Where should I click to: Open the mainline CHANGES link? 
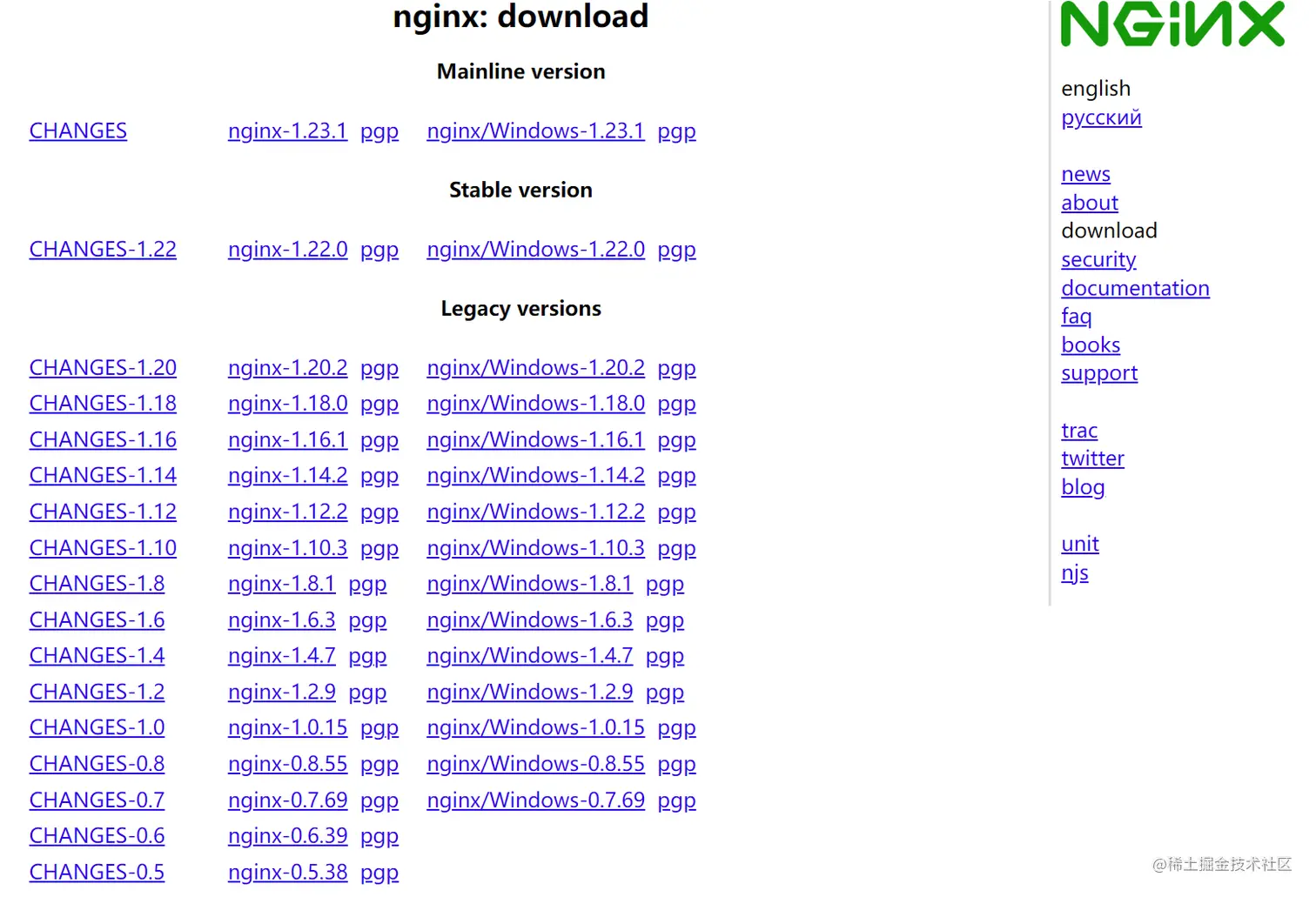pyautogui.click(x=78, y=131)
